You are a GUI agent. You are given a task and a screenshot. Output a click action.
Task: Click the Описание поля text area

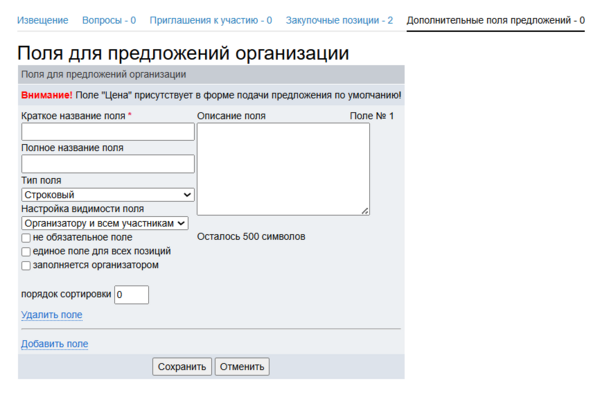click(x=283, y=169)
